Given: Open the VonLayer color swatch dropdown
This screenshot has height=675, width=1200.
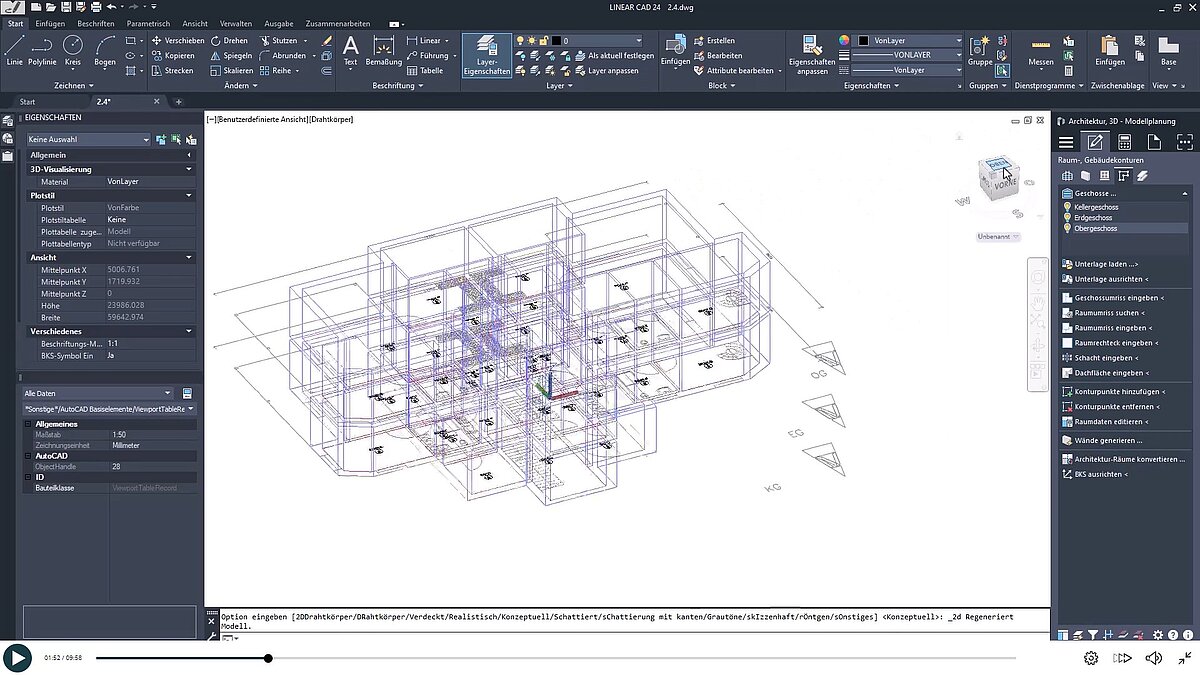Looking at the screenshot, I should point(960,41).
